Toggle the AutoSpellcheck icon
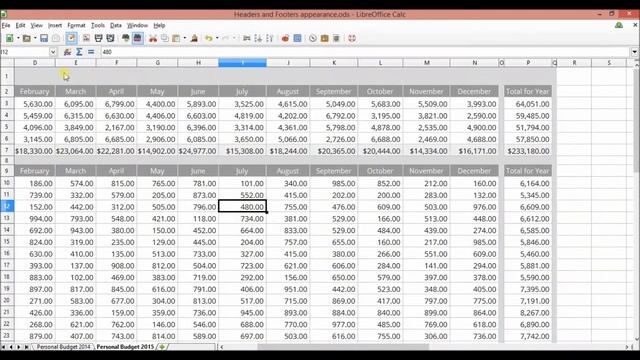Image resolution: width=640 pixels, height=360 pixels. (x=138, y=38)
